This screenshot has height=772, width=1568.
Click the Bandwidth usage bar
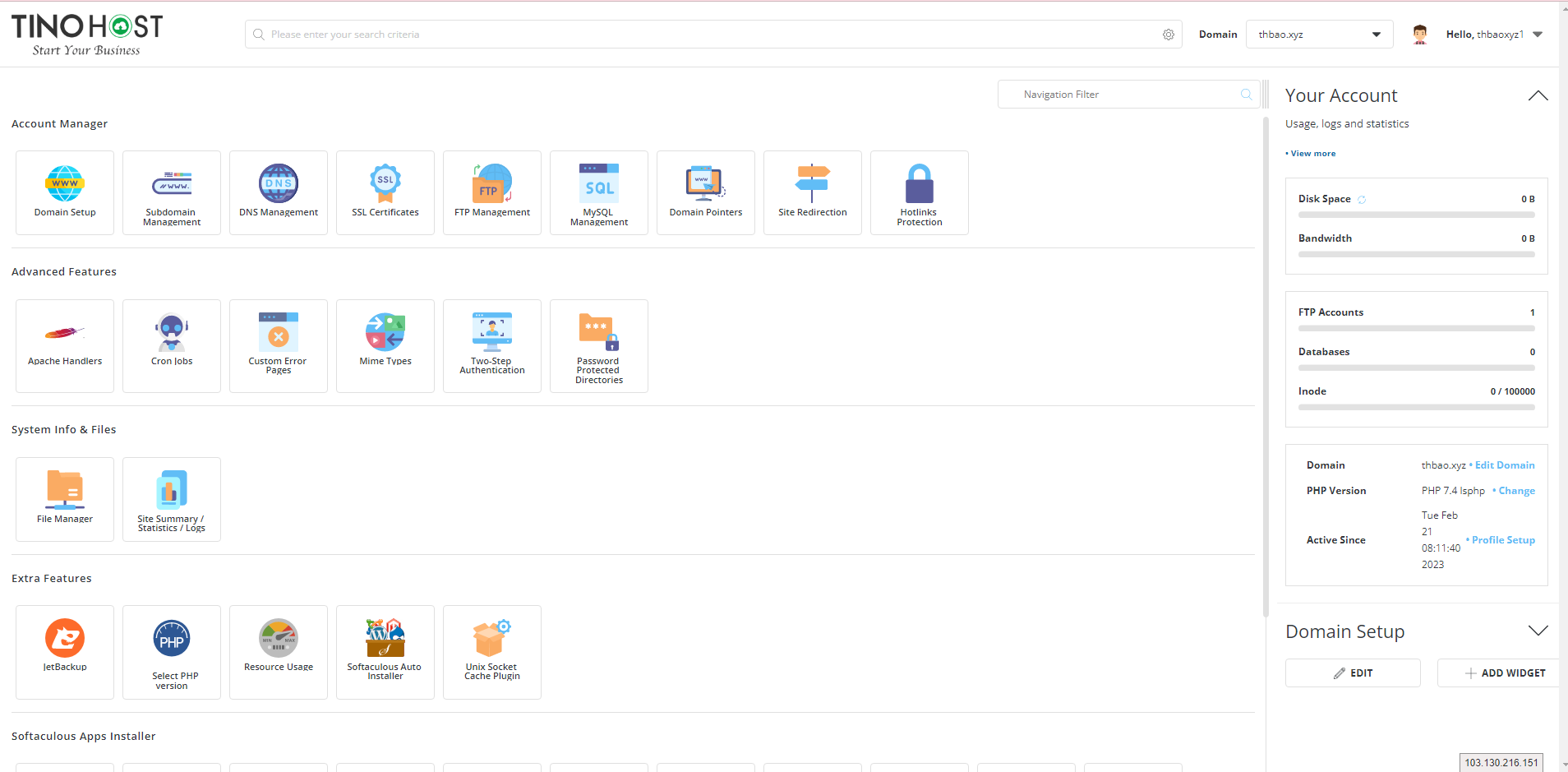tap(1417, 254)
